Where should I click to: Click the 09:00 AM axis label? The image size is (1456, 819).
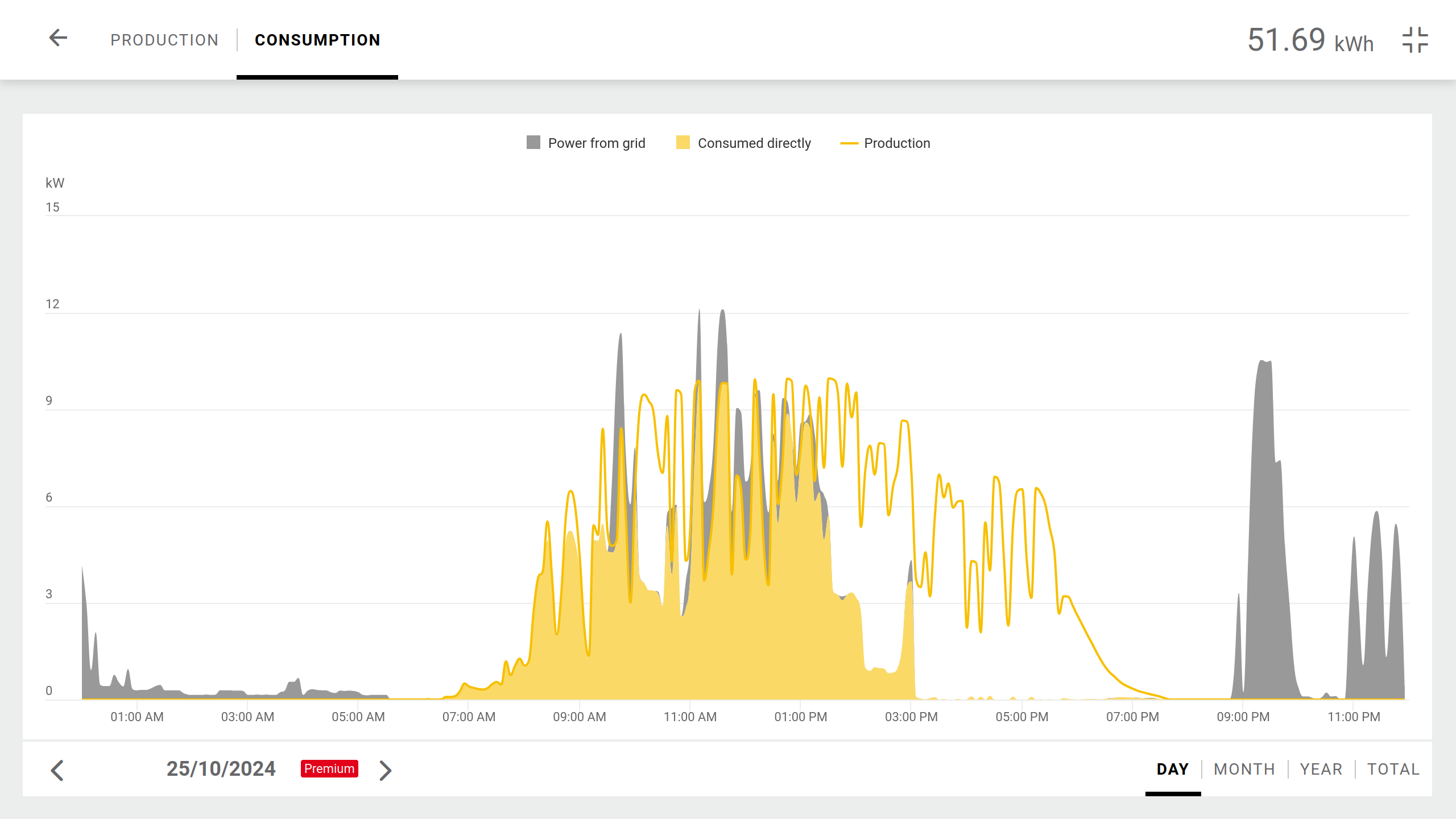tap(580, 717)
